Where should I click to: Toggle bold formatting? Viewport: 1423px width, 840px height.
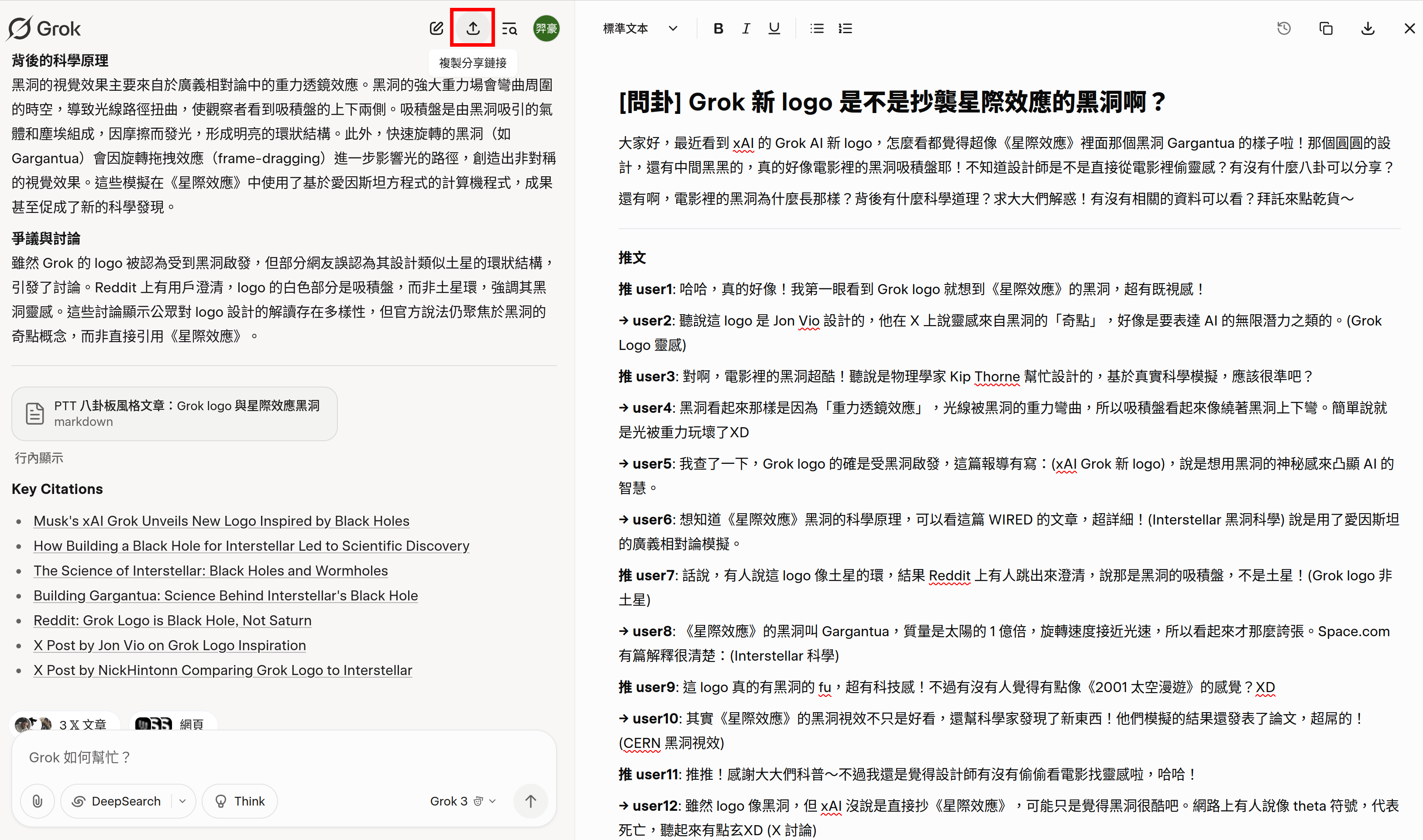pyautogui.click(x=718, y=28)
